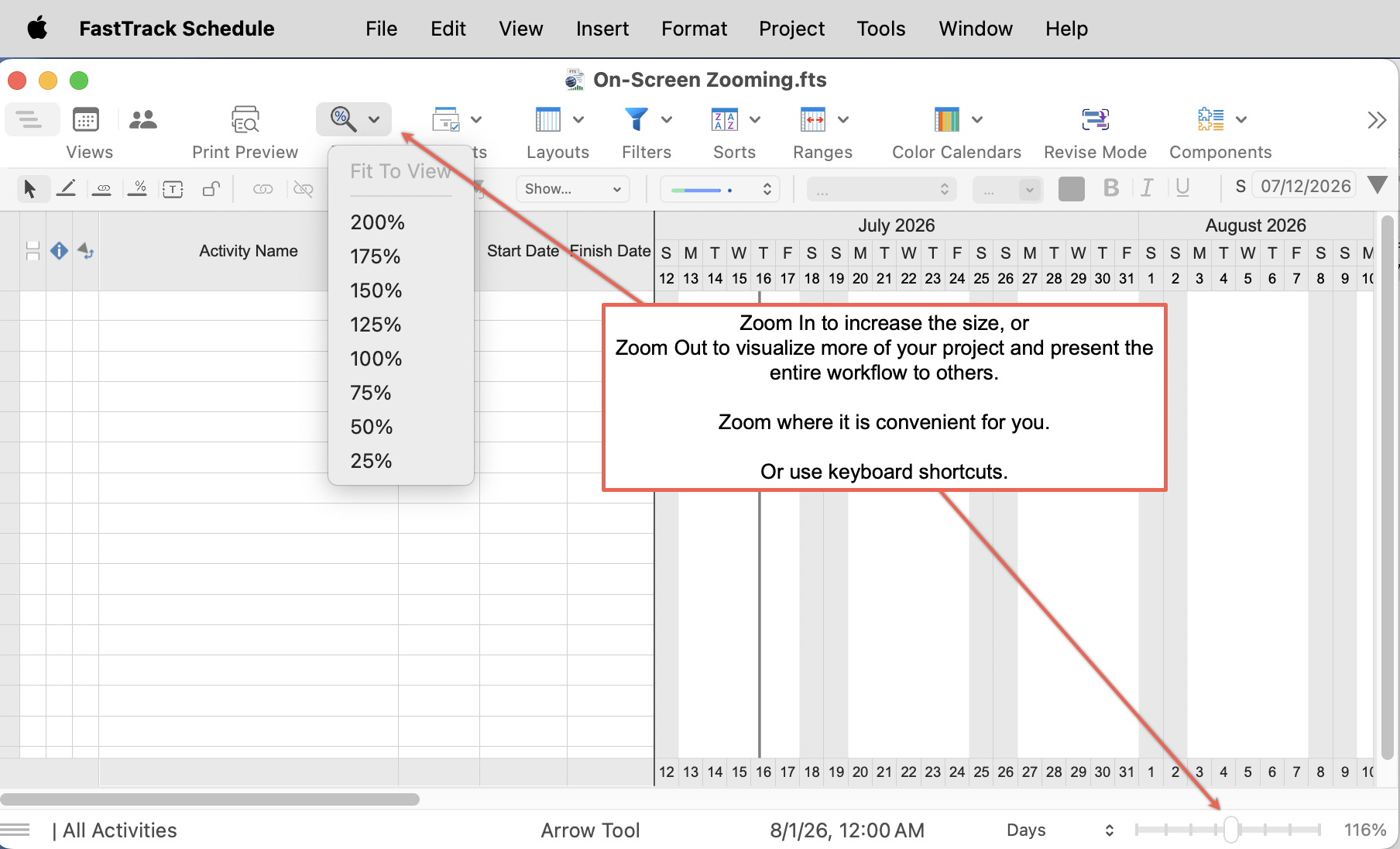Screen dimensions: 1400x849
Task: Click the Sorts icon
Action: pyautogui.click(x=725, y=119)
